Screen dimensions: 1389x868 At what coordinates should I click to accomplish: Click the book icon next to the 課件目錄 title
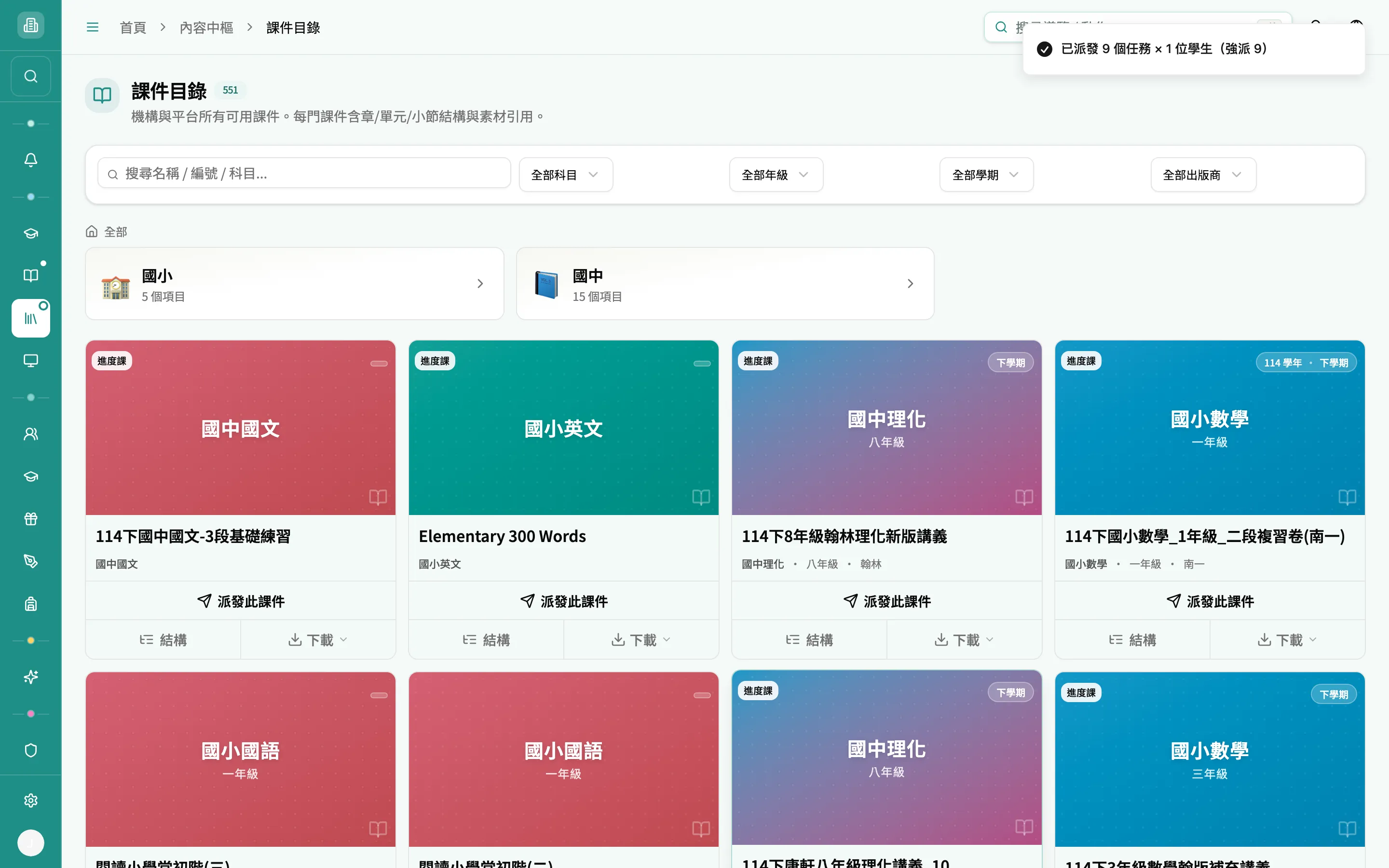point(102,95)
